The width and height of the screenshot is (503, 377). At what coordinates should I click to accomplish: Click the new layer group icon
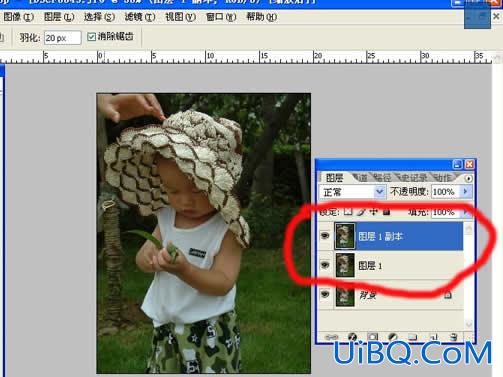click(413, 337)
